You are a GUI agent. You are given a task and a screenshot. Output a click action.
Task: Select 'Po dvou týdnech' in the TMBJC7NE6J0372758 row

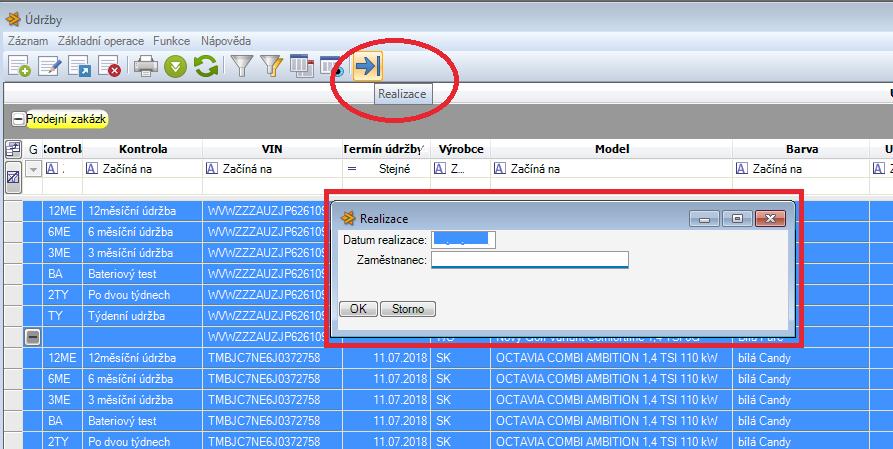[142, 442]
